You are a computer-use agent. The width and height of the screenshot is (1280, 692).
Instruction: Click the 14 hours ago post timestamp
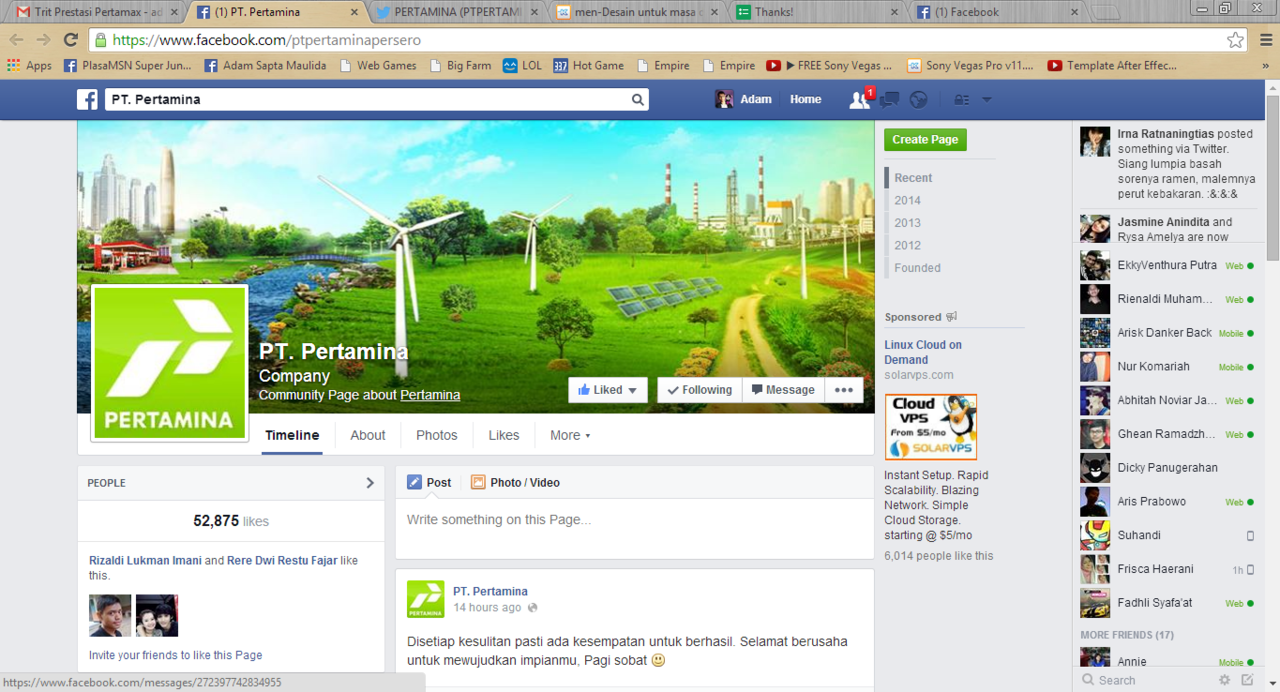point(487,607)
